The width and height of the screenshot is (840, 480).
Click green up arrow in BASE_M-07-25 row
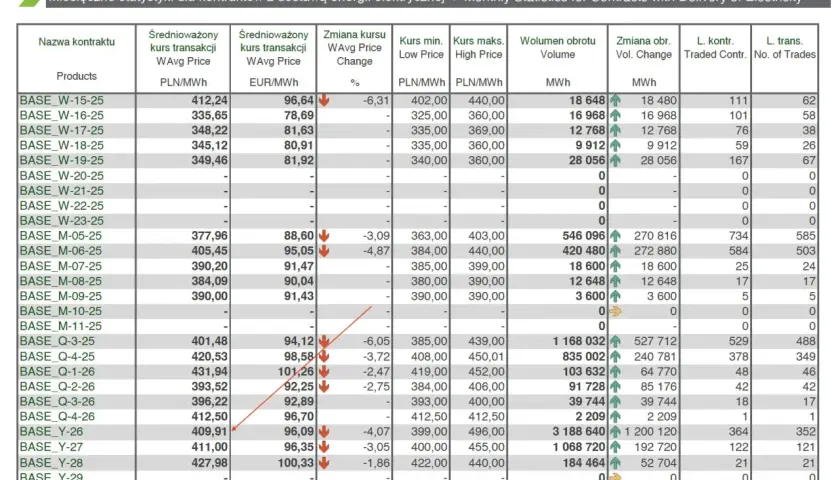tap(615, 266)
